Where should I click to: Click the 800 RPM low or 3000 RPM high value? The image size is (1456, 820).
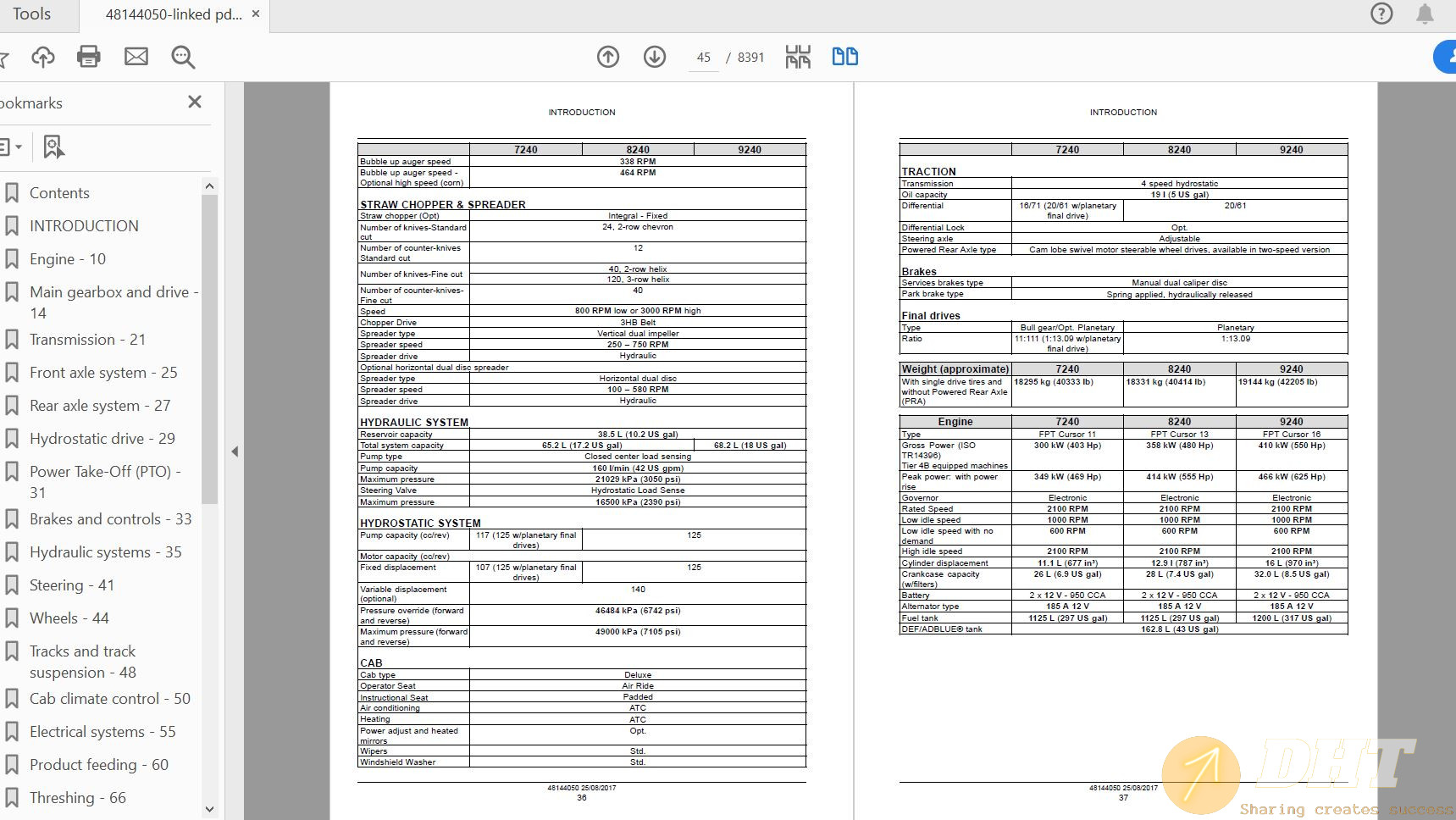pos(638,311)
